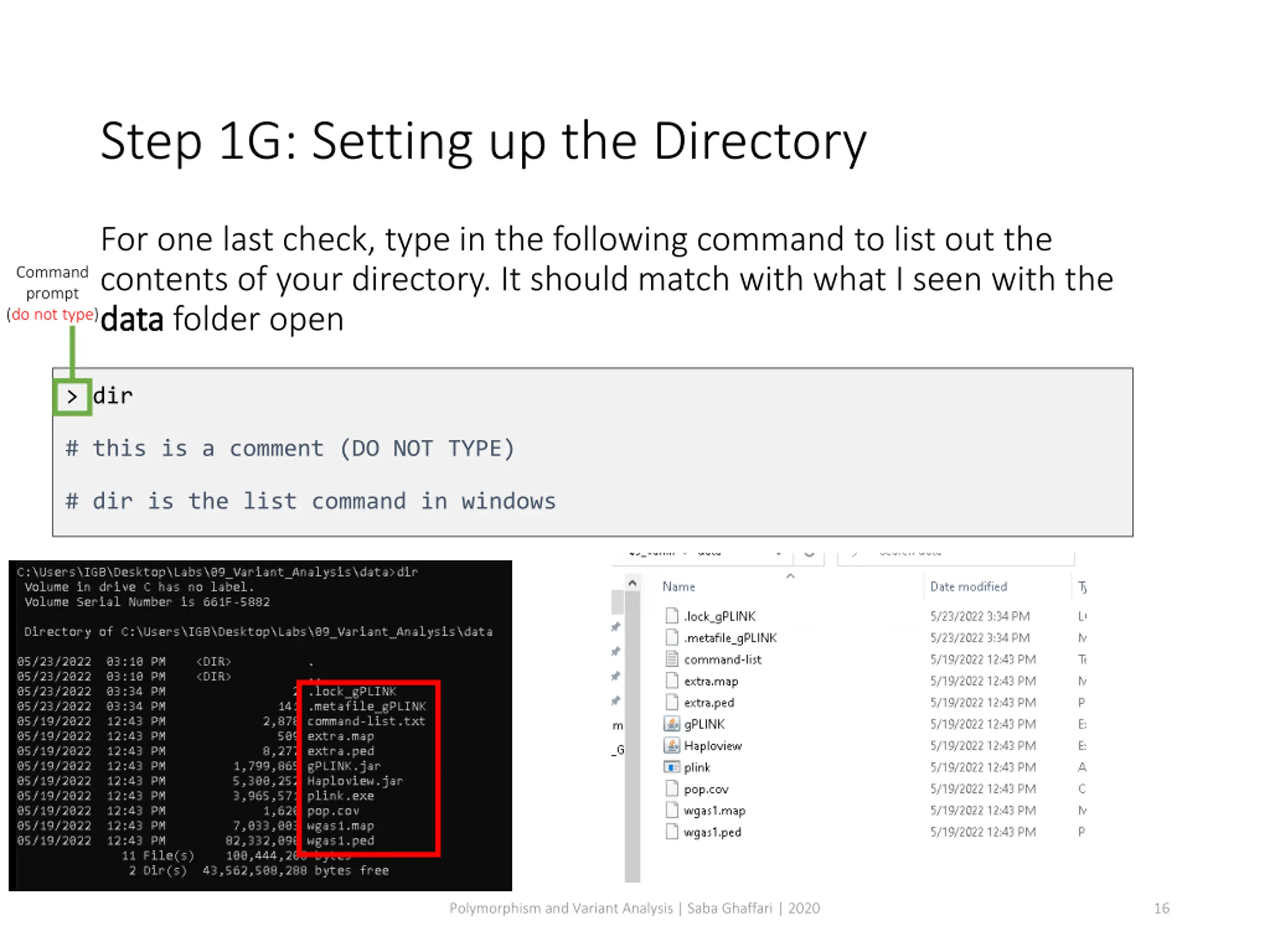Click the executable icon beside plink
This screenshot has height=952, width=1270.
671,767
